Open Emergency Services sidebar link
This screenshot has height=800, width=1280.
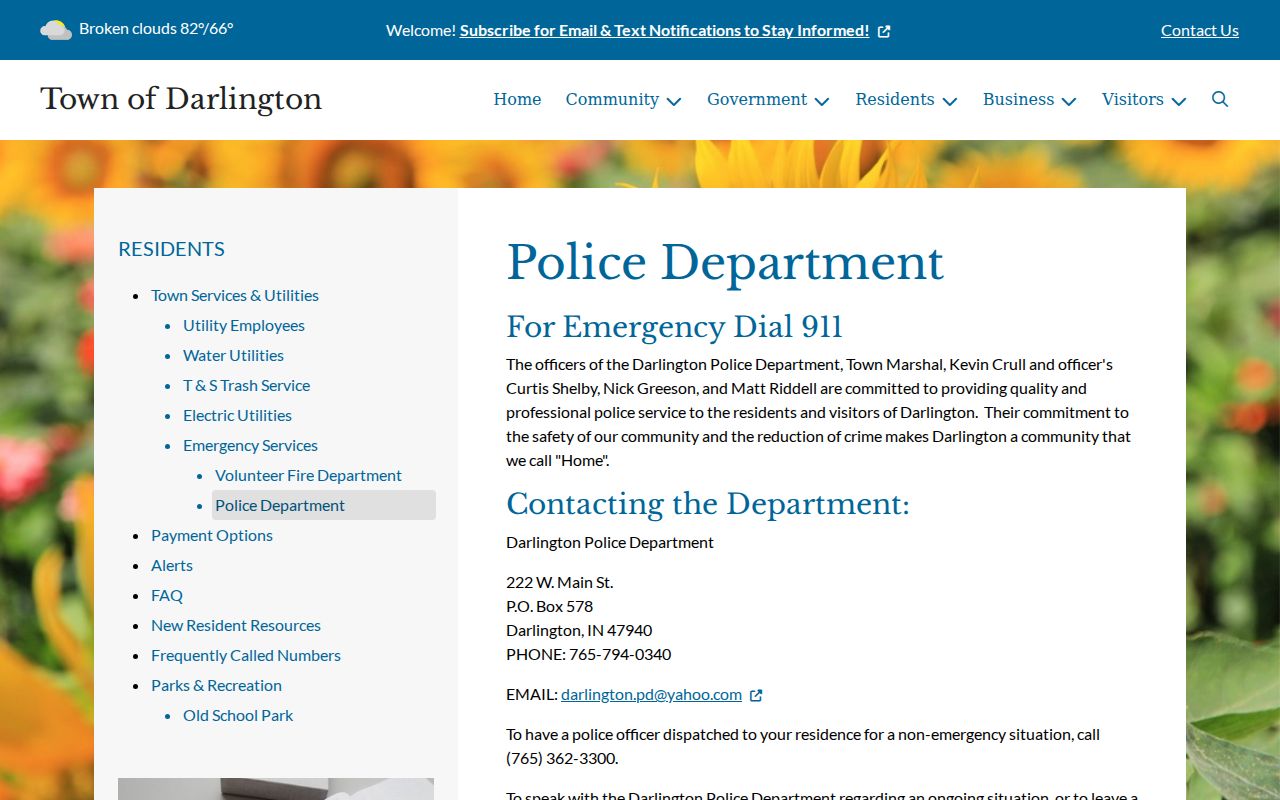point(250,445)
